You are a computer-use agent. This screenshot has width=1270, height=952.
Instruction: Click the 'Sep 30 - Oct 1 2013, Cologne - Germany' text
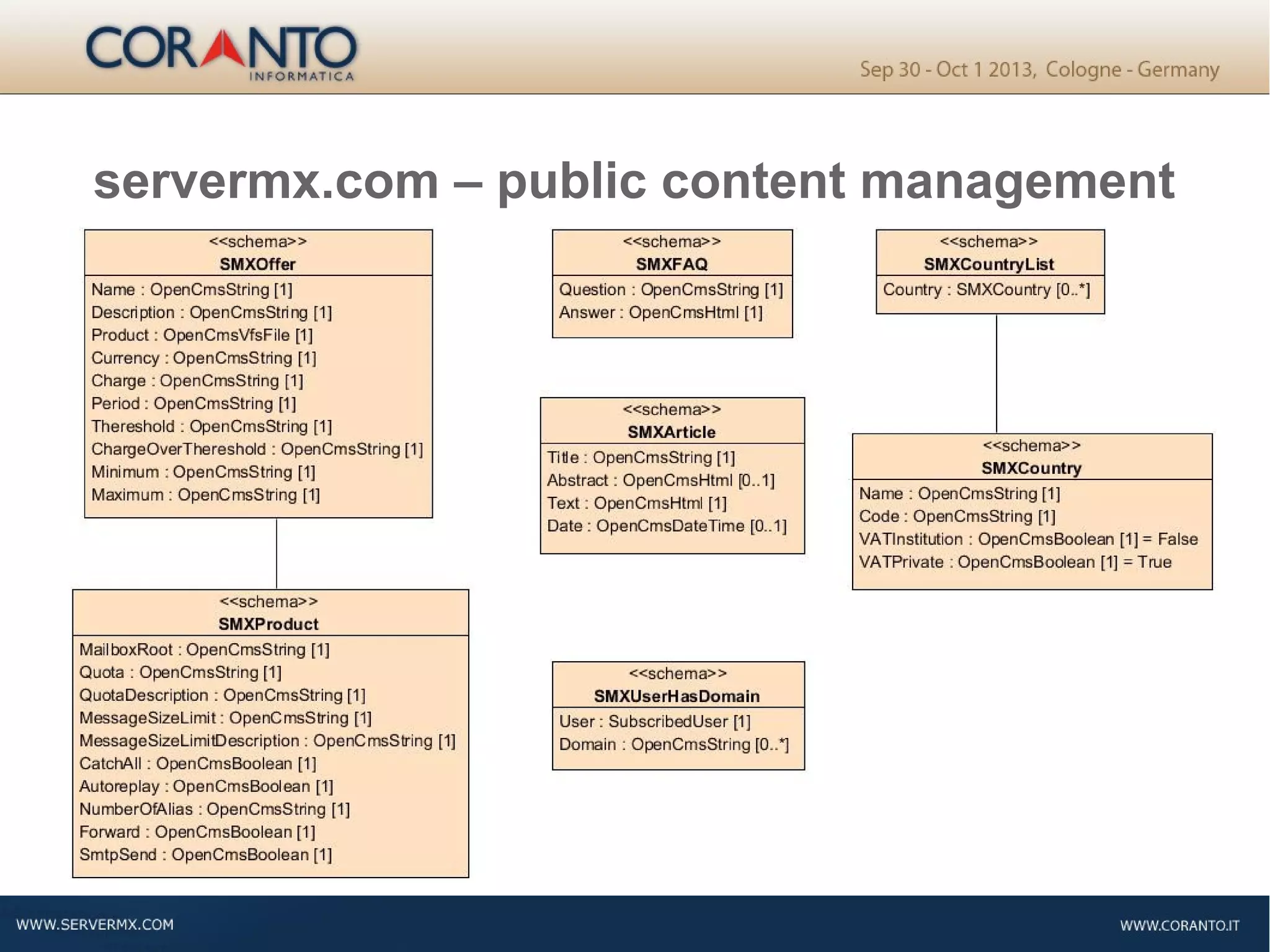click(x=1039, y=69)
